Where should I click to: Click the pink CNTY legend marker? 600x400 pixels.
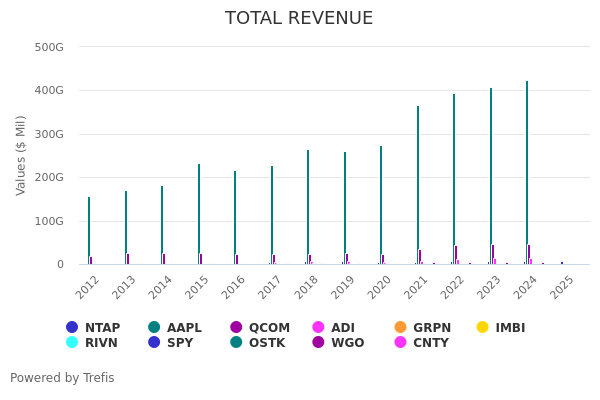click(x=400, y=343)
